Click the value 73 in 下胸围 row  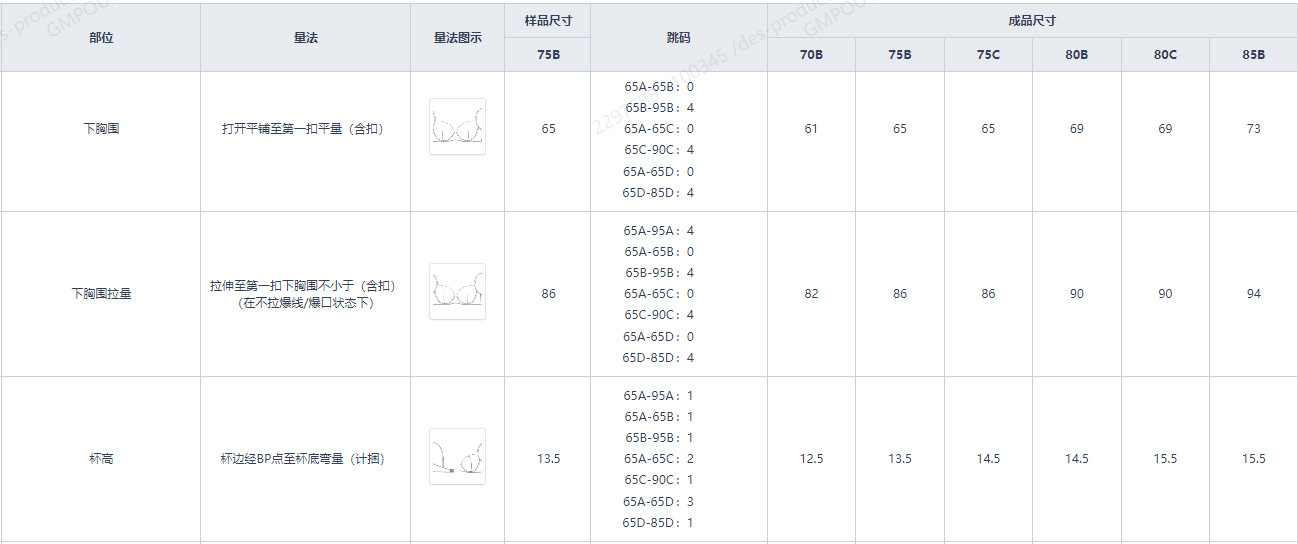[x=1254, y=129]
